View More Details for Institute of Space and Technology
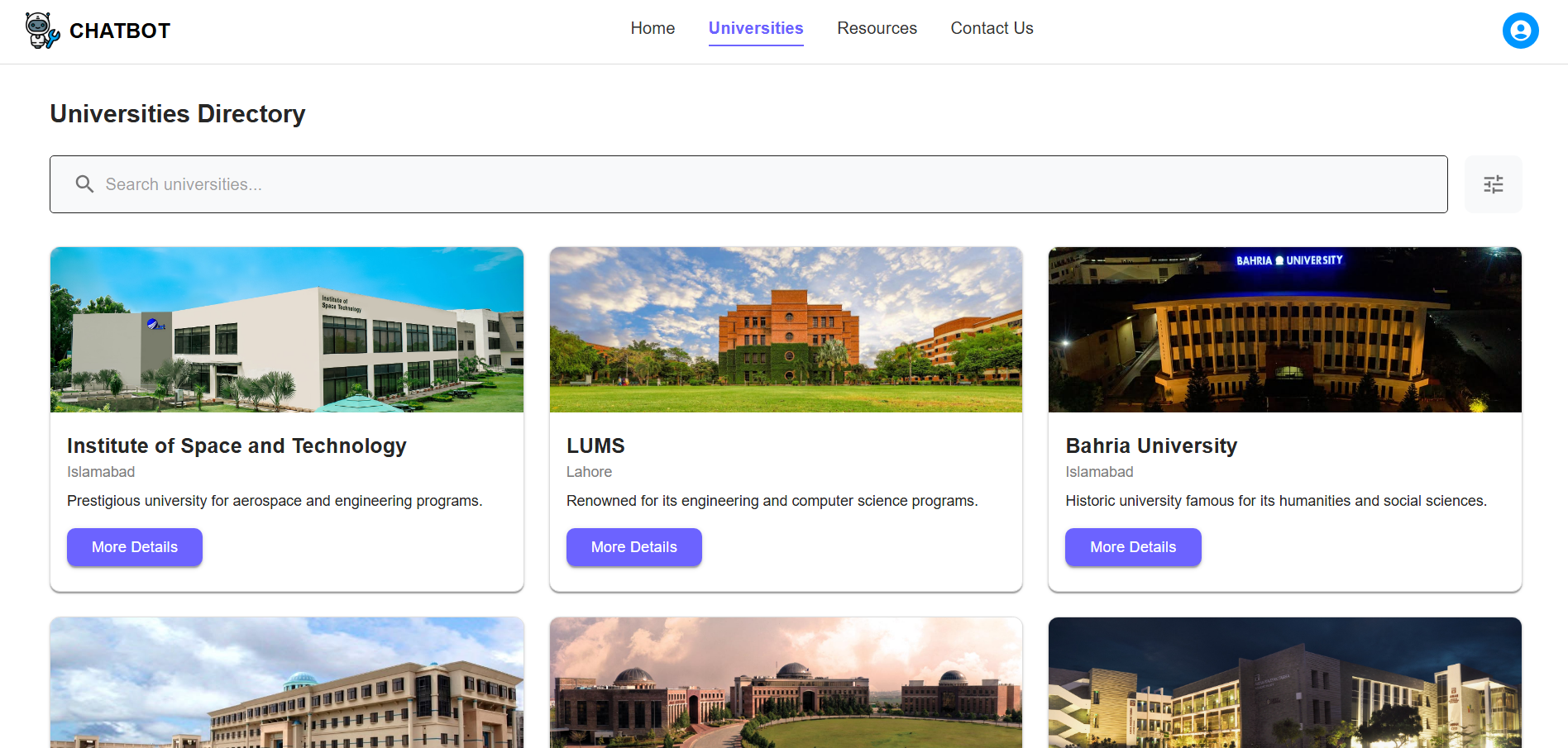The height and width of the screenshot is (748, 1568). [135, 547]
